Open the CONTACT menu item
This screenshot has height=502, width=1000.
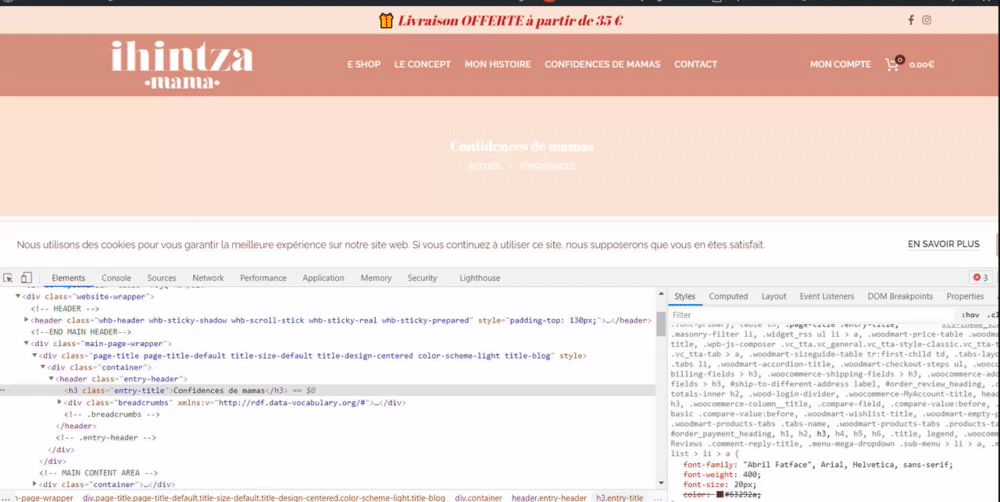tap(696, 64)
